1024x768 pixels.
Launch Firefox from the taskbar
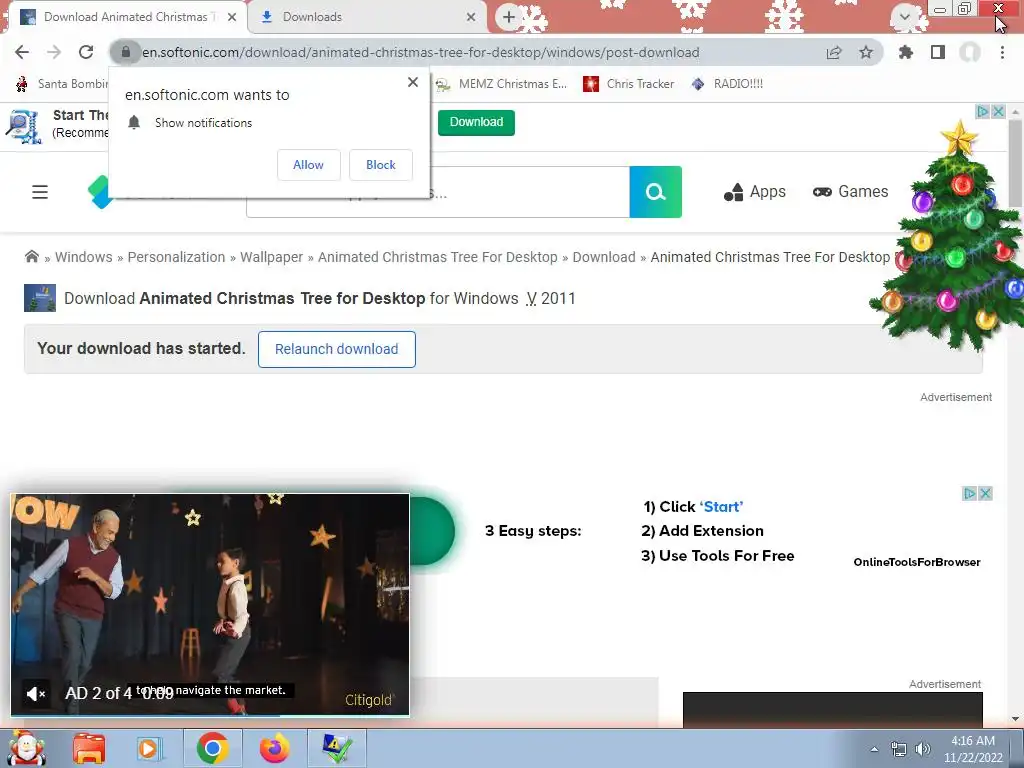pos(274,748)
